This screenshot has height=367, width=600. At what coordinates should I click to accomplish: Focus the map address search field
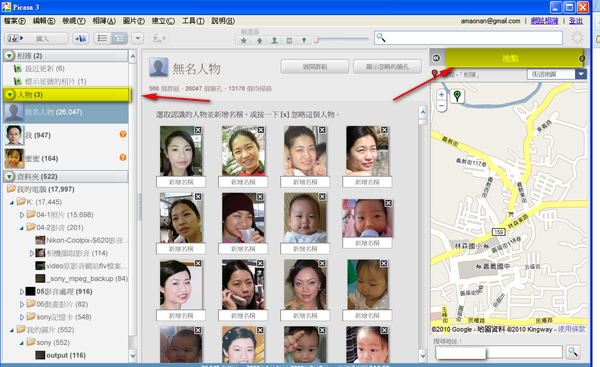(x=499, y=352)
